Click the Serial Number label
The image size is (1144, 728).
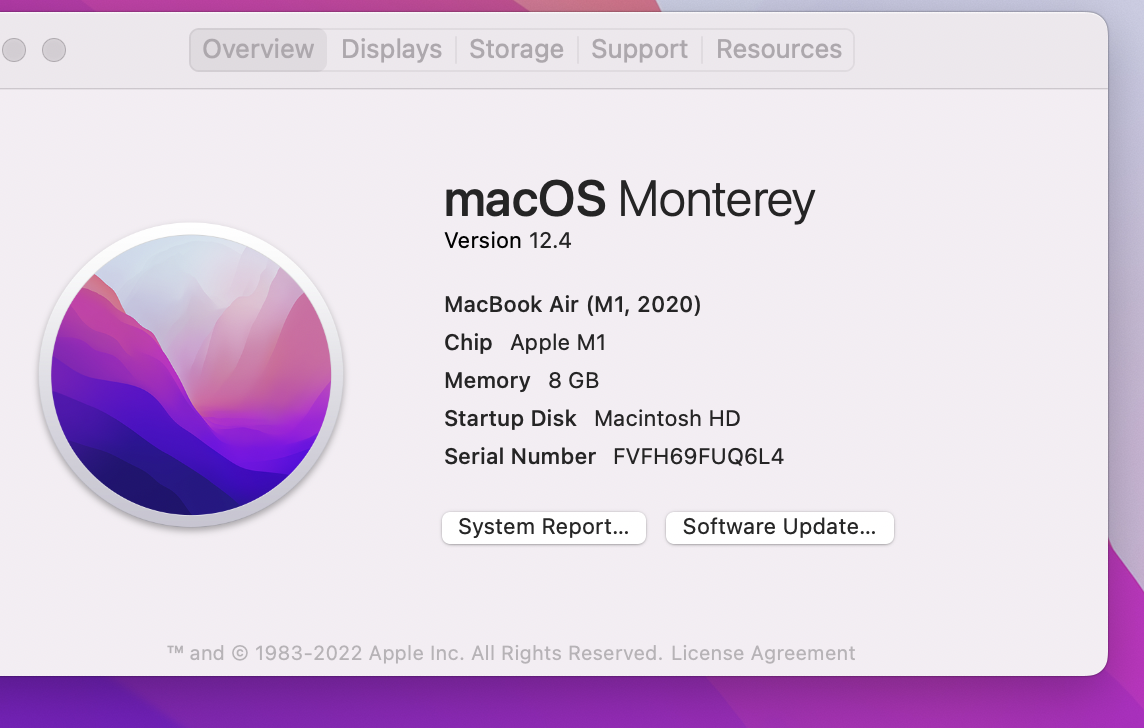(520, 457)
